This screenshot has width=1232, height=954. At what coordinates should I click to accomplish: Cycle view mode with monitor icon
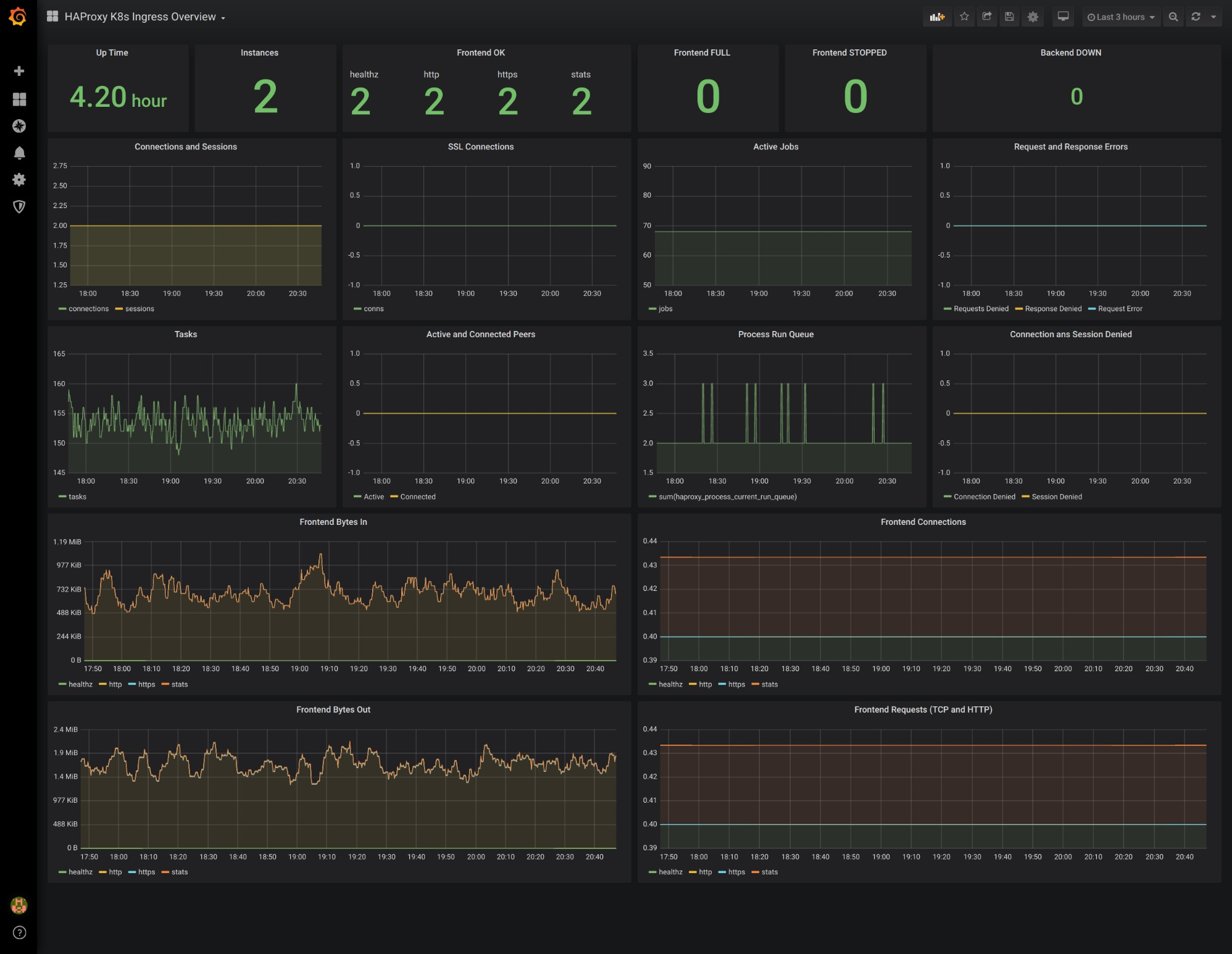pos(1063,17)
